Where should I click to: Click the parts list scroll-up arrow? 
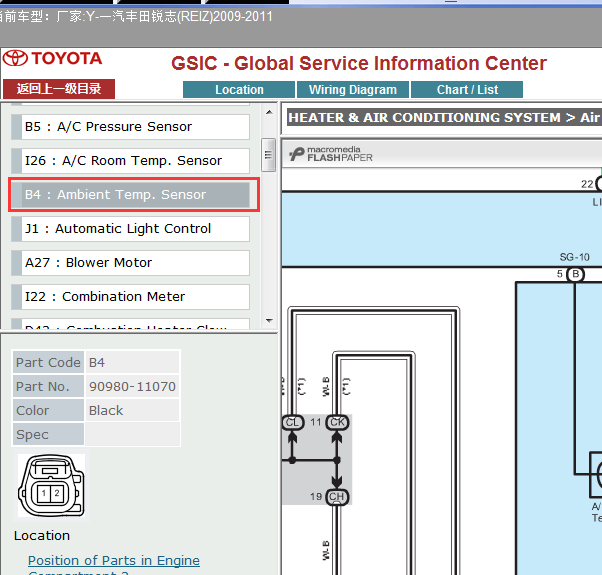269,112
